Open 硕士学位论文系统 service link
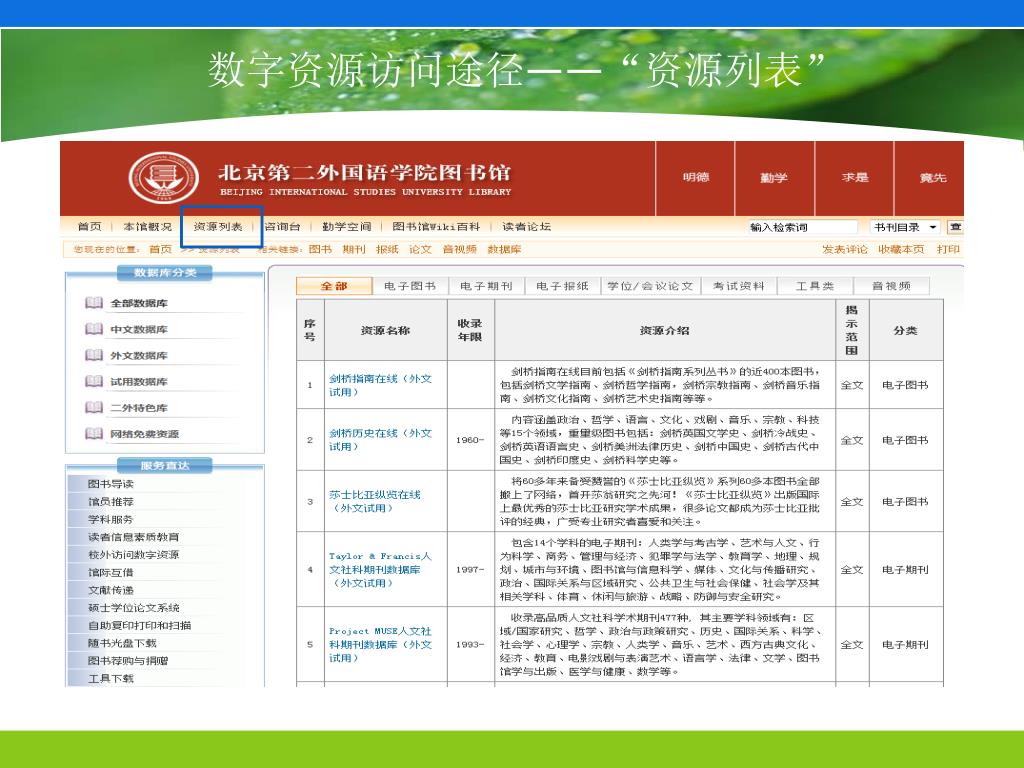Viewport: 1024px width, 768px height. click(x=133, y=607)
